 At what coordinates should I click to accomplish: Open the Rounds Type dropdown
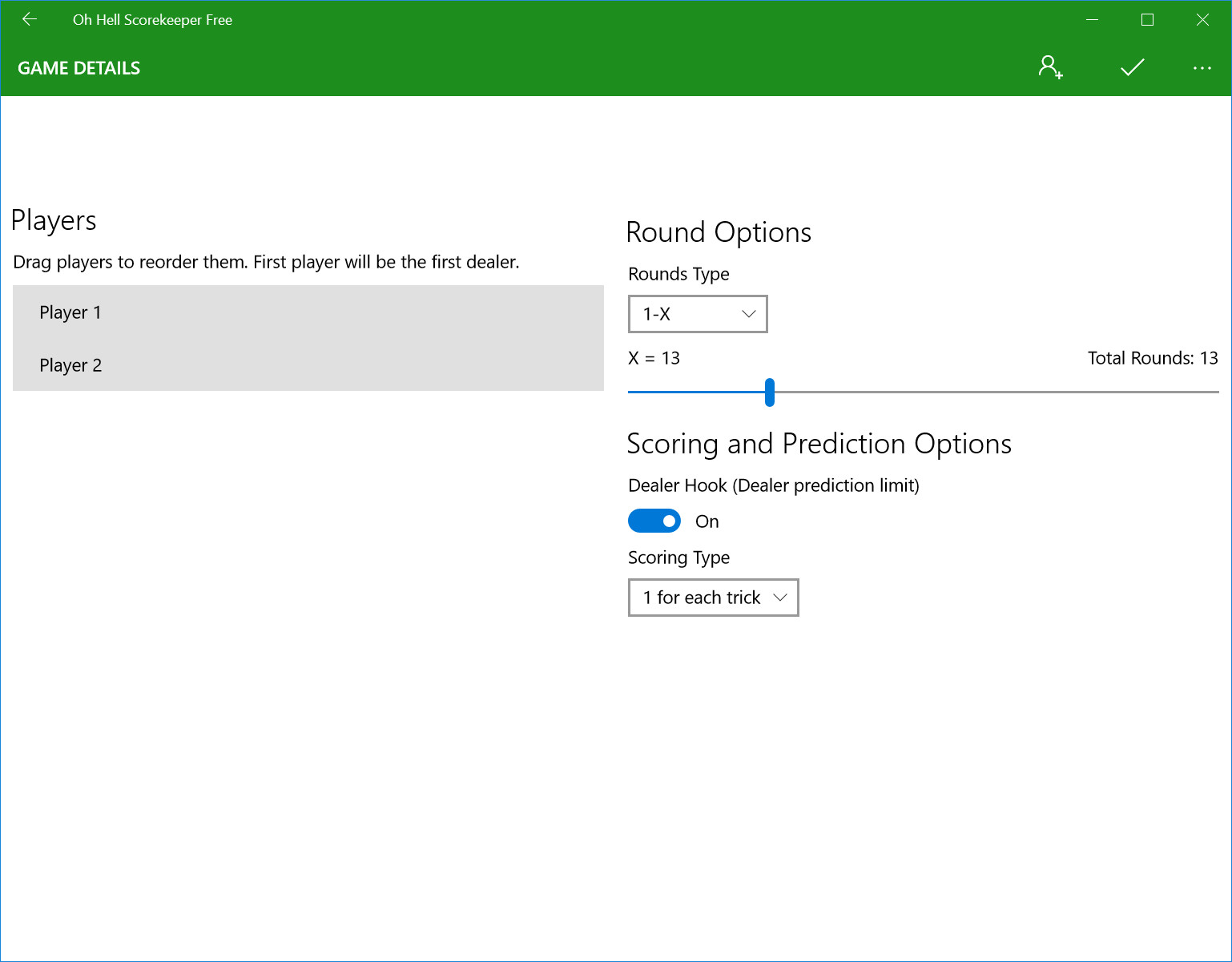click(x=697, y=314)
